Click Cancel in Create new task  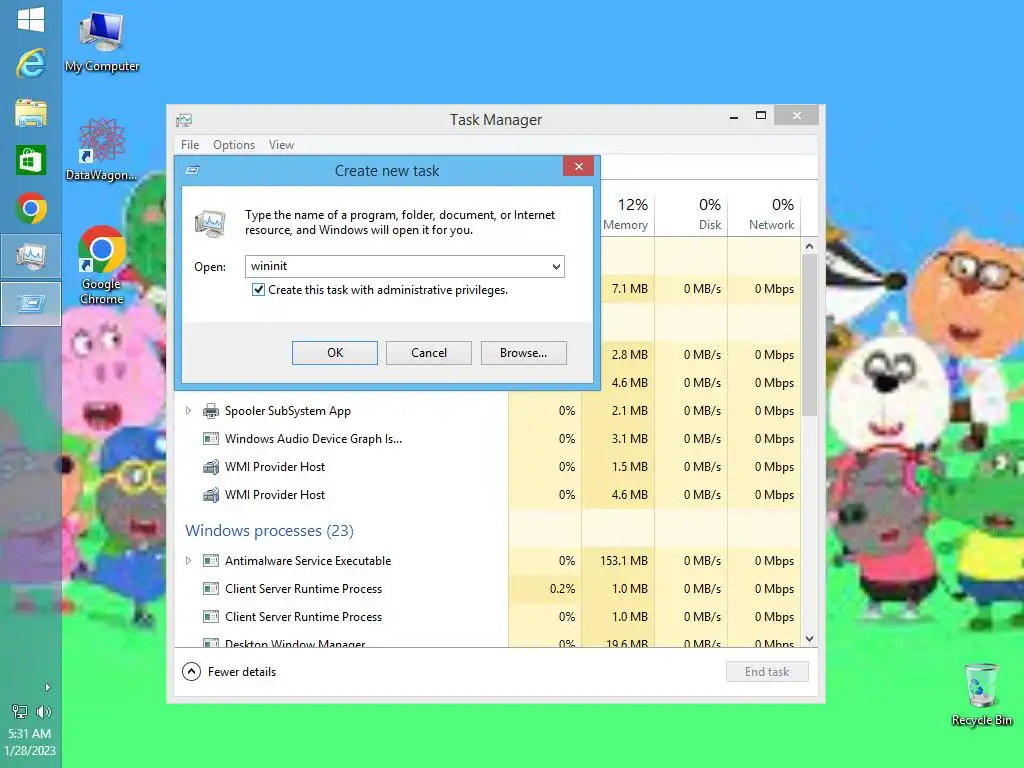428,353
